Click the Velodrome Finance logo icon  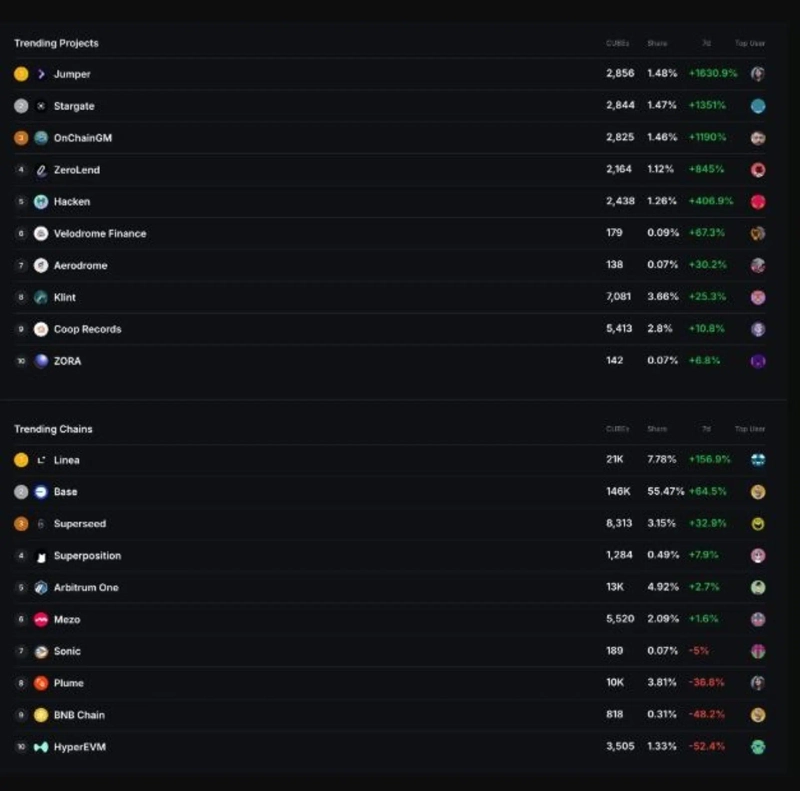[x=41, y=234]
